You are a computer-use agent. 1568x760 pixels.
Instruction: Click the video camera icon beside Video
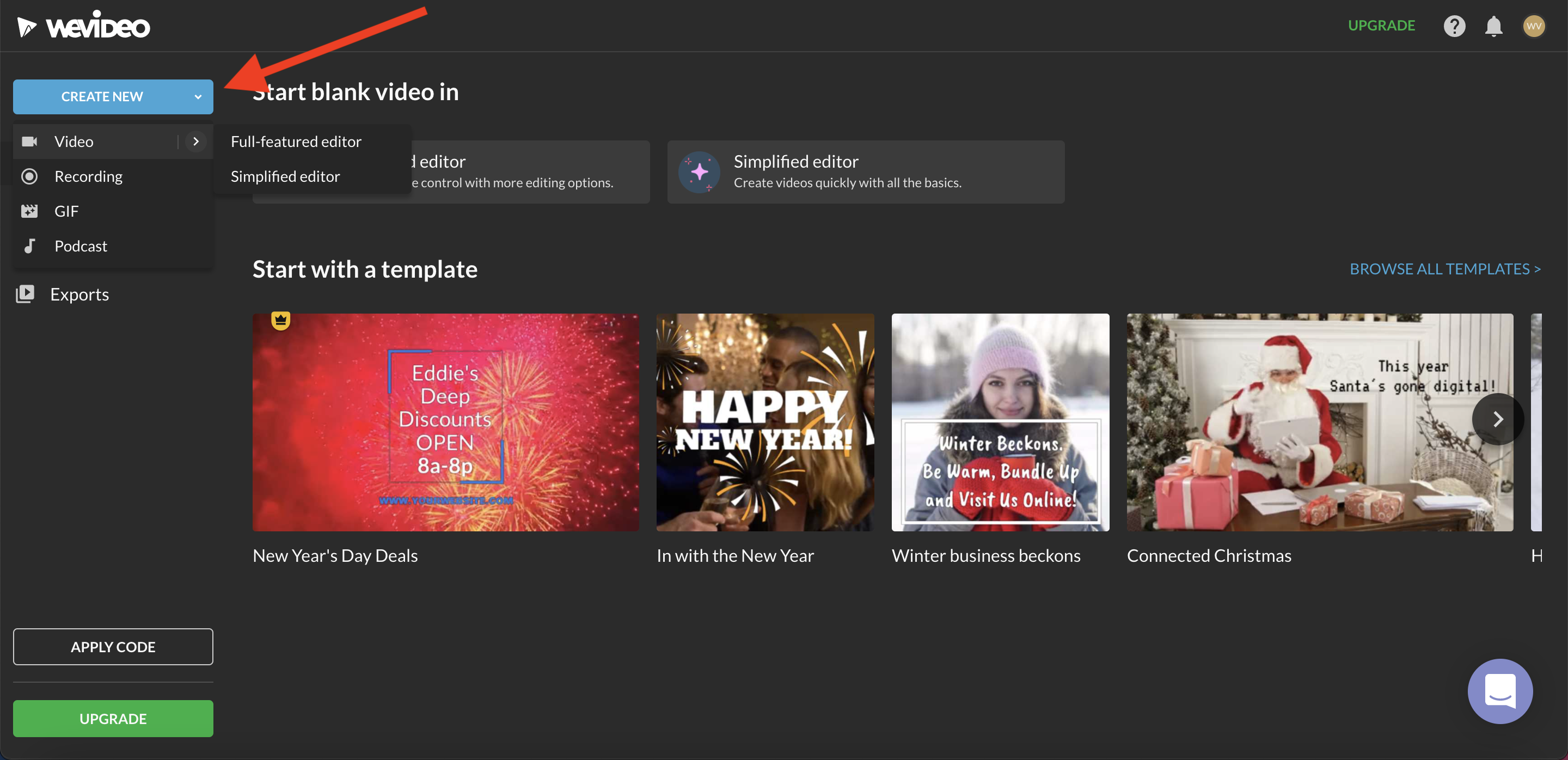coord(29,141)
